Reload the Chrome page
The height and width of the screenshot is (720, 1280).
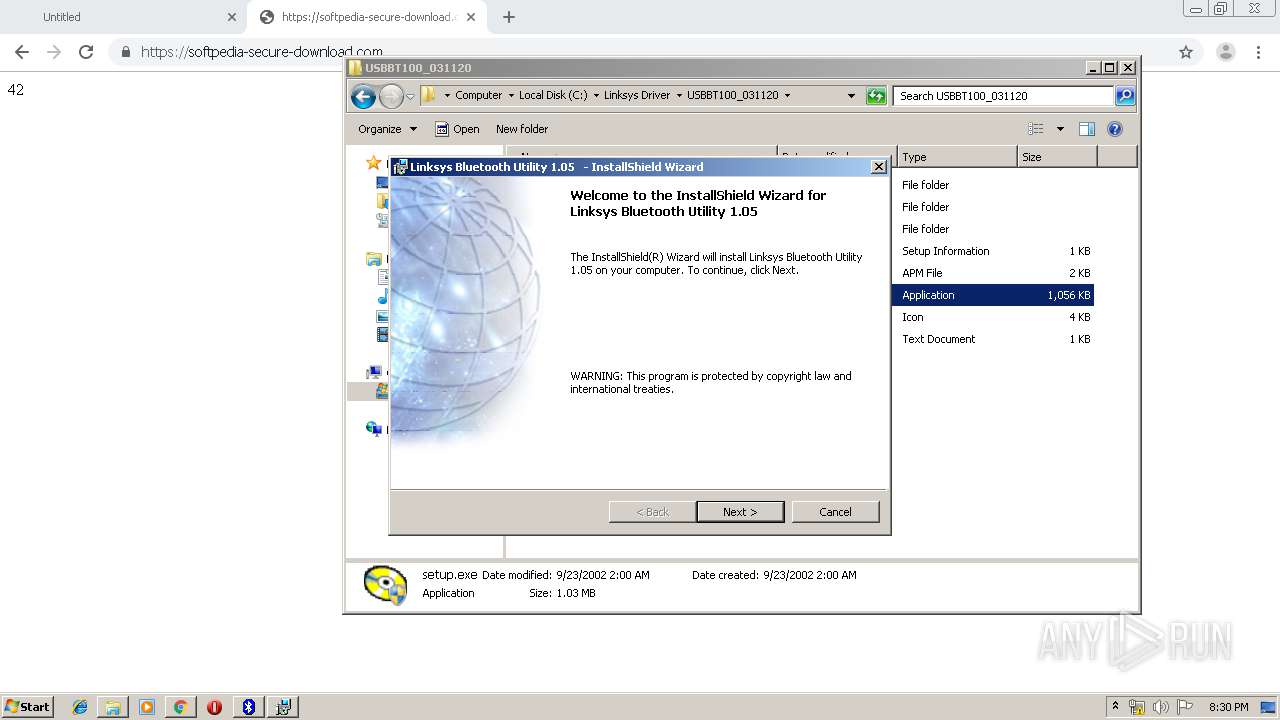click(86, 52)
